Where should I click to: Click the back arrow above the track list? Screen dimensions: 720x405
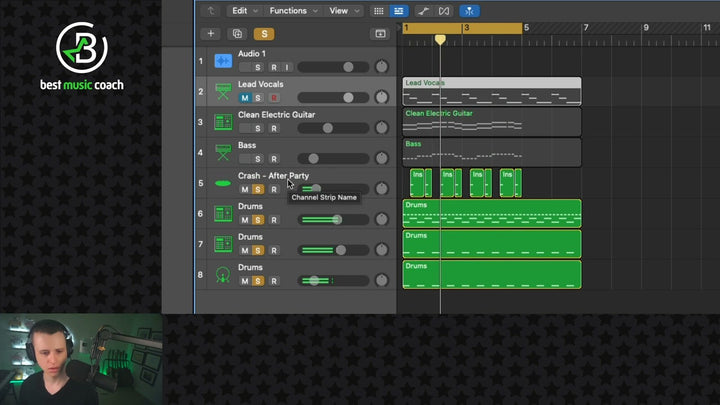211,11
